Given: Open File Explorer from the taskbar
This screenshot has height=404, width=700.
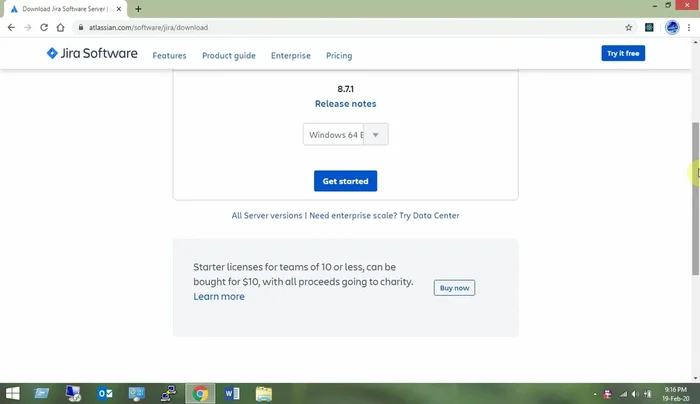Looking at the screenshot, I should [x=263, y=394].
